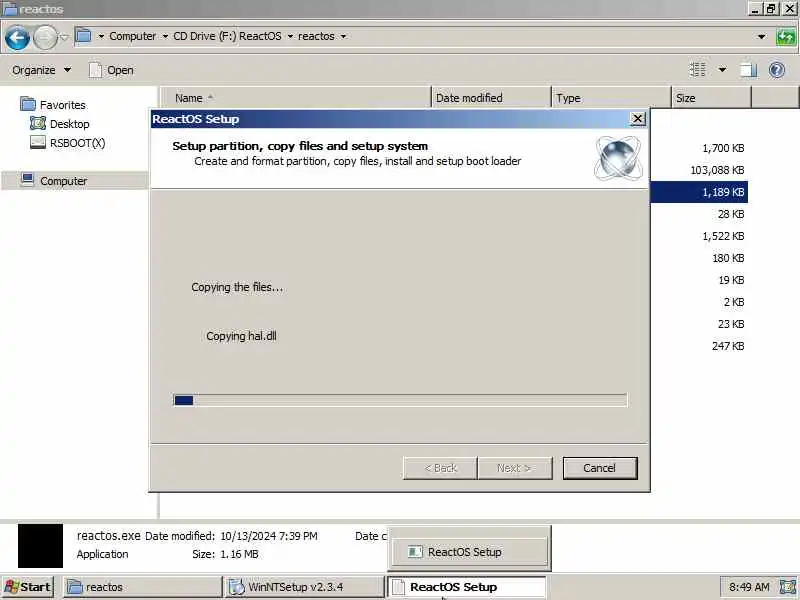Click the highlighted 1,189 KB size cell
The image size is (800, 600).
point(723,192)
